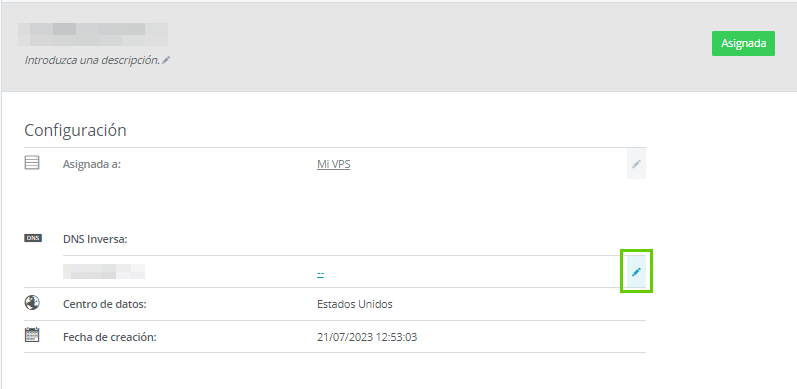Screen dimensions: 797x389
Task: Click the grey pencil to edit 'Asignada a'
Action: [636, 164]
